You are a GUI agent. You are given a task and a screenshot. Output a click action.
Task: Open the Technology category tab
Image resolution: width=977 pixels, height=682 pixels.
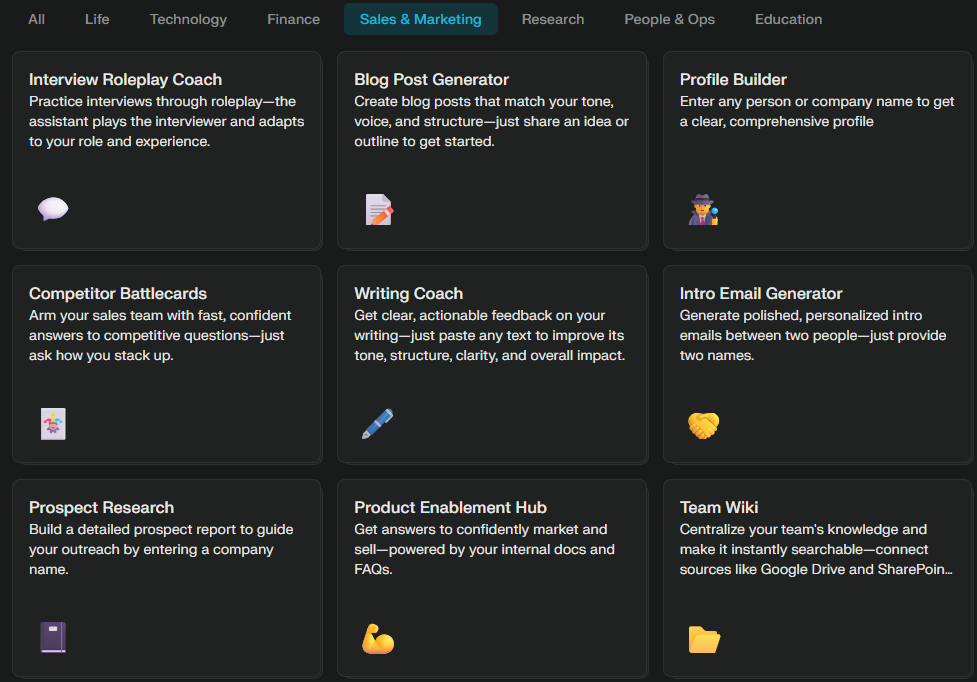coord(188,19)
